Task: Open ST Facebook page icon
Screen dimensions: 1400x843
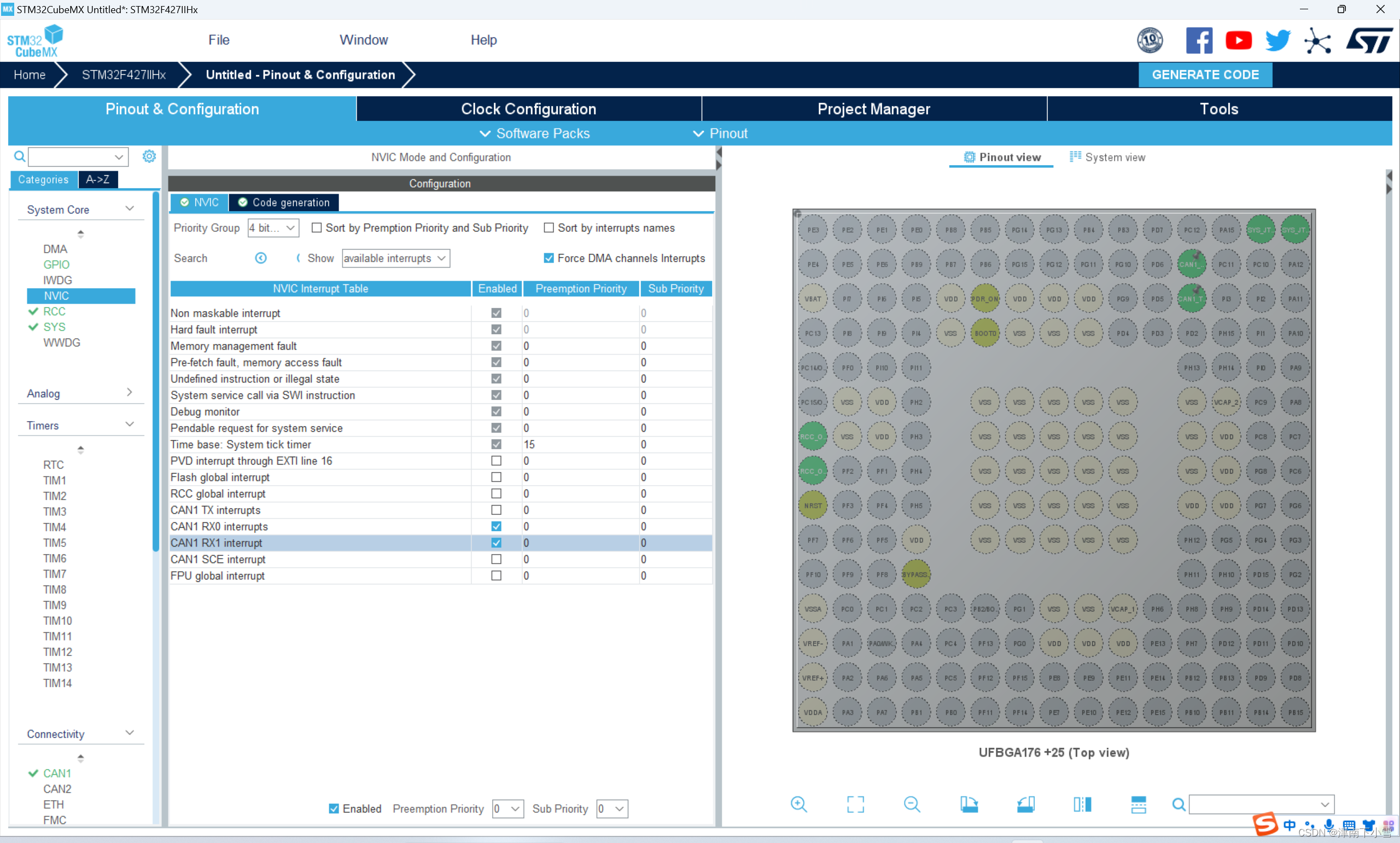Action: (1199, 40)
